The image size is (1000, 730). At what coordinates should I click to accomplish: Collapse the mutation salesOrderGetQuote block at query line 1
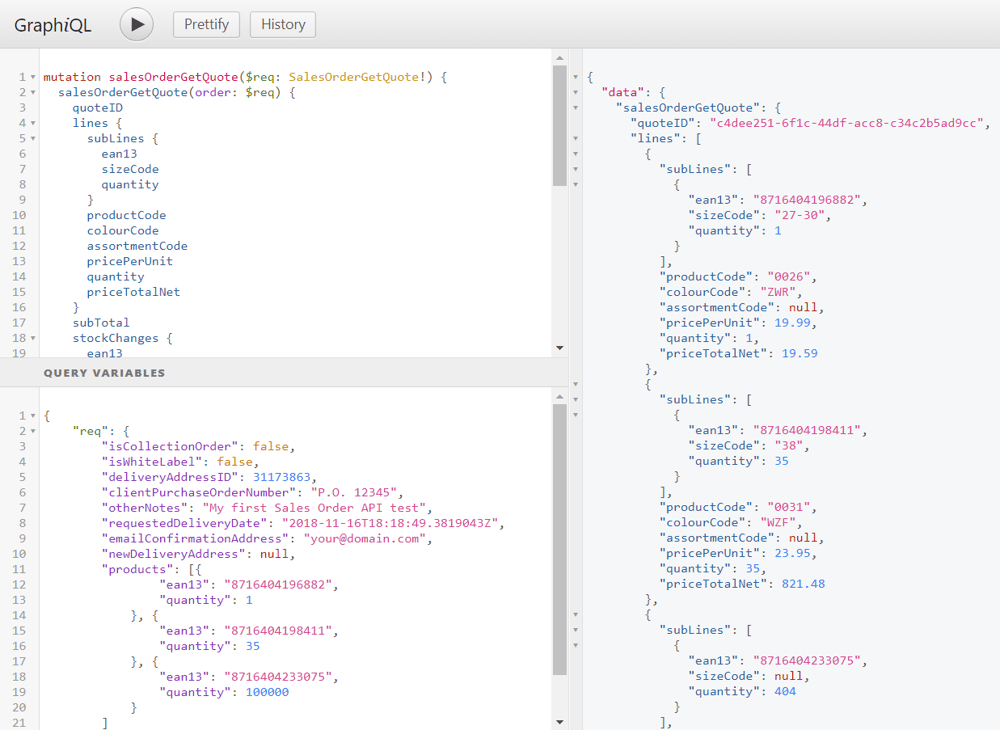click(33, 77)
